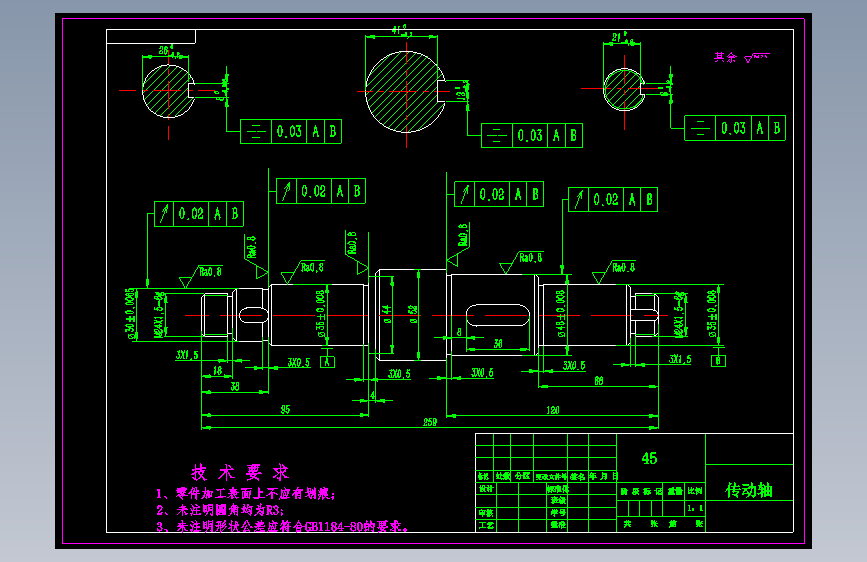The height and width of the screenshot is (562, 867).
Task: Select symmetry tolerance frame beside left section view
Action: 291,132
